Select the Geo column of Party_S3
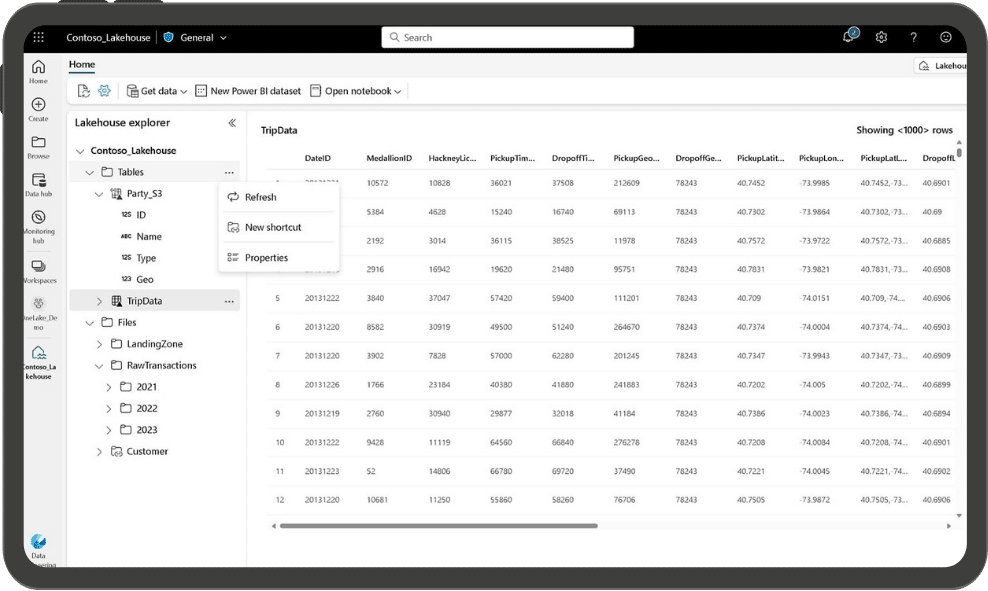This screenshot has width=988, height=591. click(144, 279)
